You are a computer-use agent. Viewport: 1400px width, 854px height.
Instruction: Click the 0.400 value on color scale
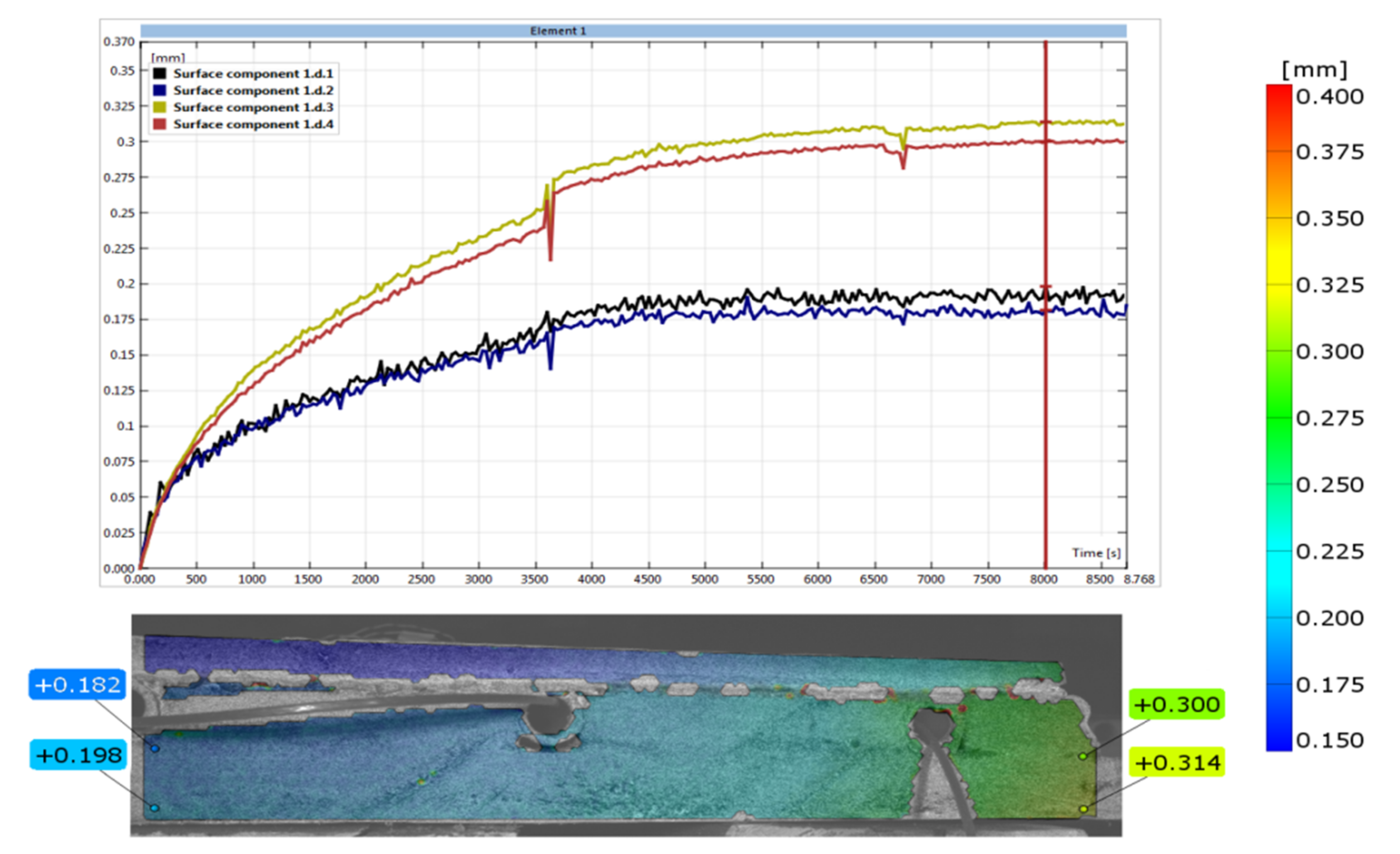click(x=1330, y=97)
